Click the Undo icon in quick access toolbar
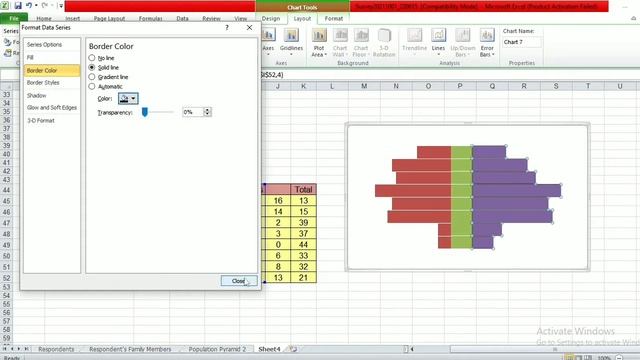Image resolution: width=640 pixels, height=360 pixels. (29, 6)
